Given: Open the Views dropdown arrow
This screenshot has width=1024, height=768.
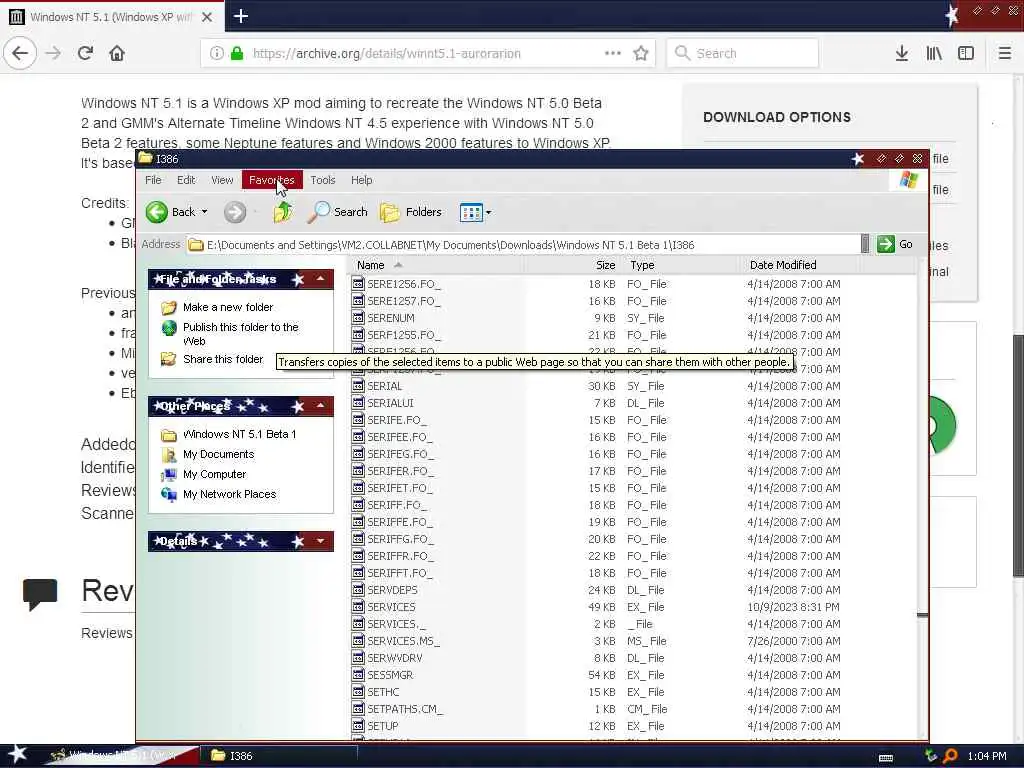Looking at the screenshot, I should point(488,212).
